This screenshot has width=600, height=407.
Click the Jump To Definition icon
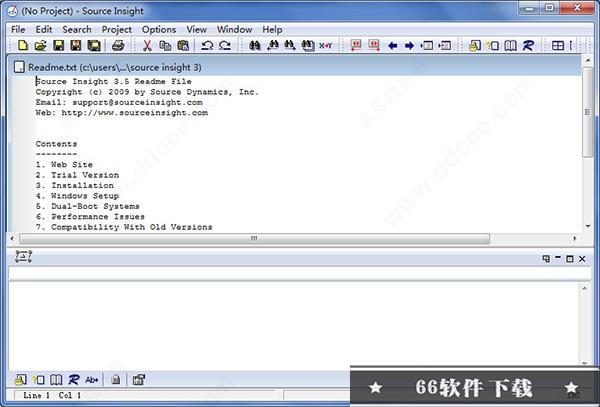(427, 46)
